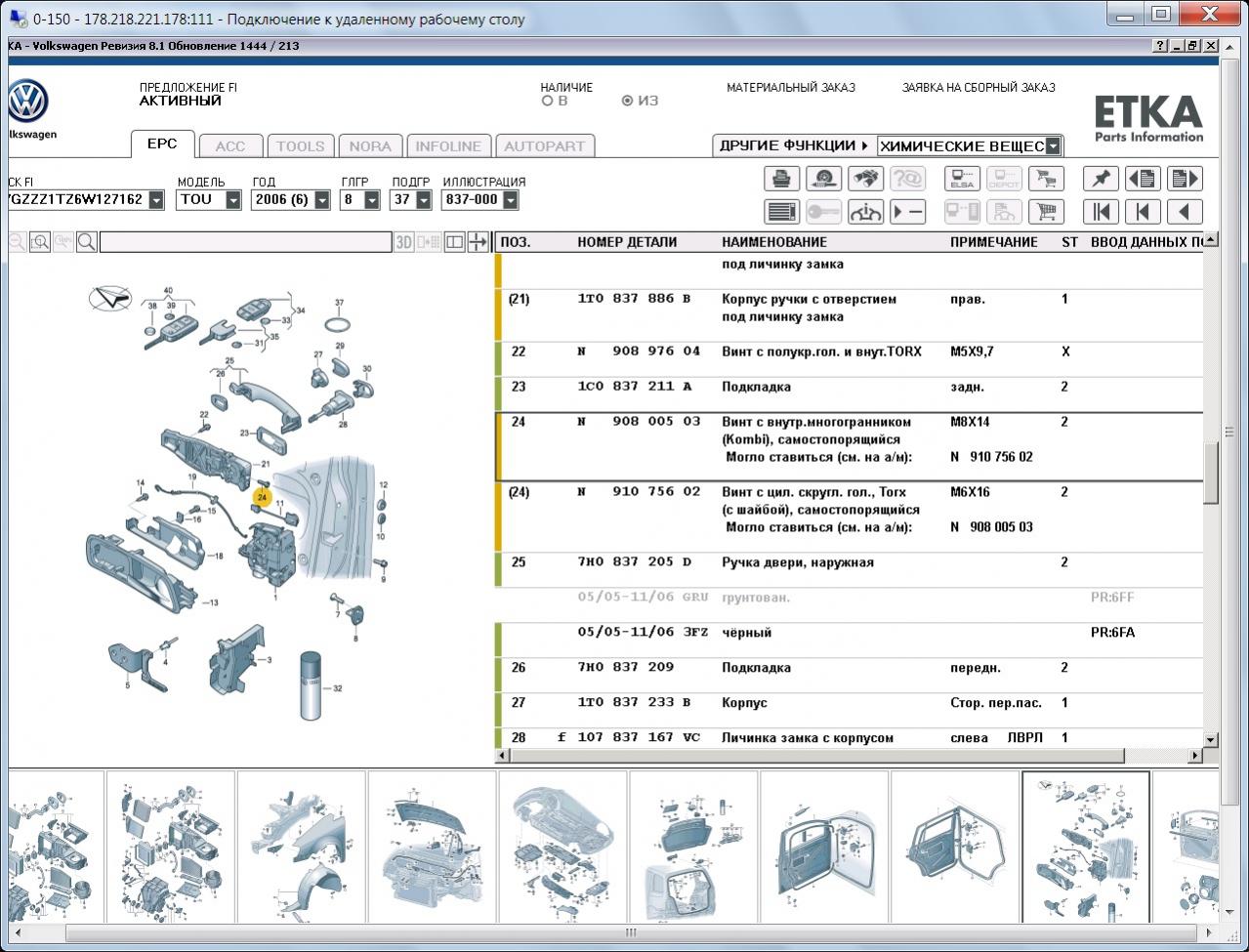Click the single shopping cart icon
The height and width of the screenshot is (952, 1249).
point(1046,211)
